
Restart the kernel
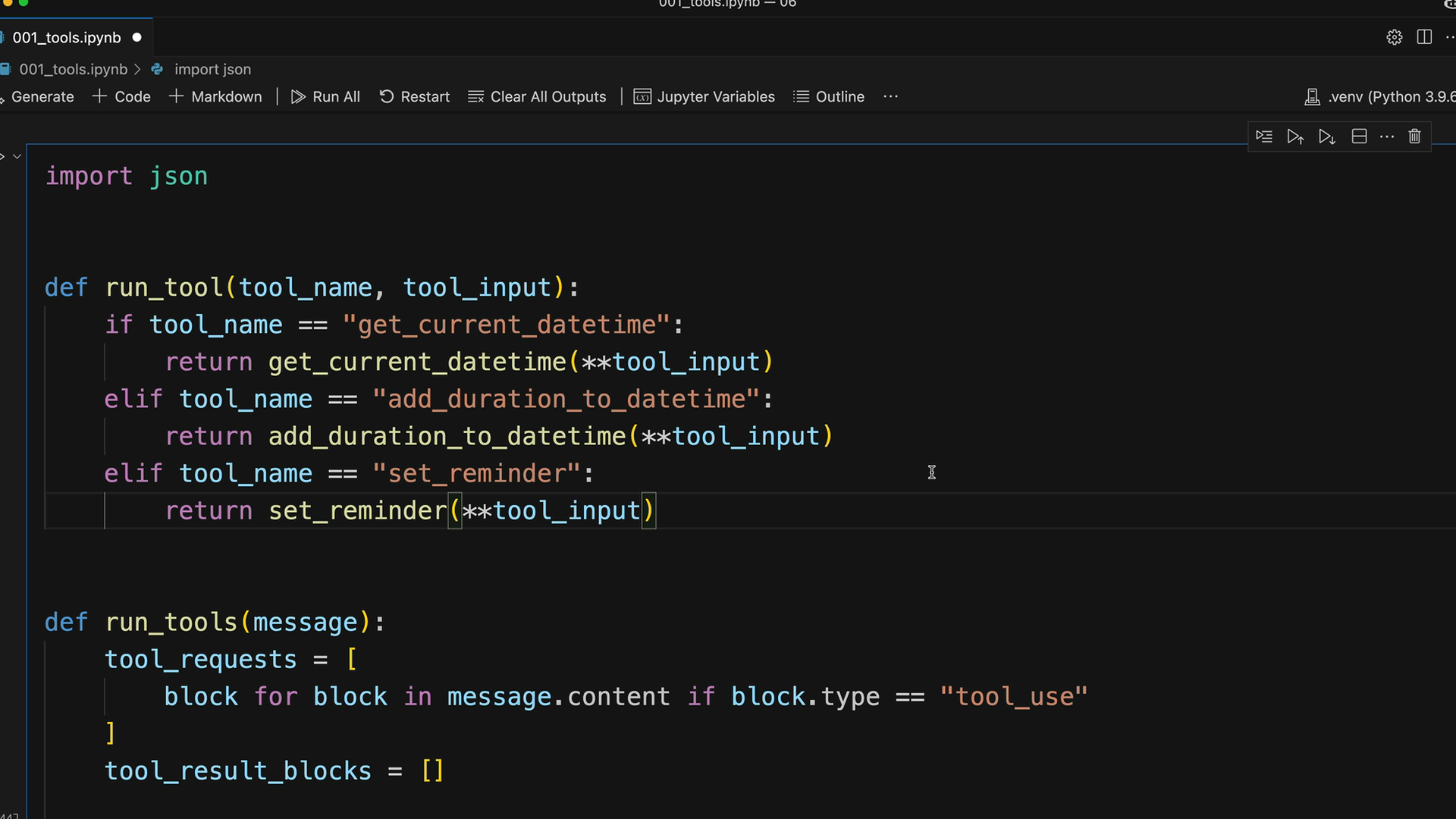tap(414, 96)
